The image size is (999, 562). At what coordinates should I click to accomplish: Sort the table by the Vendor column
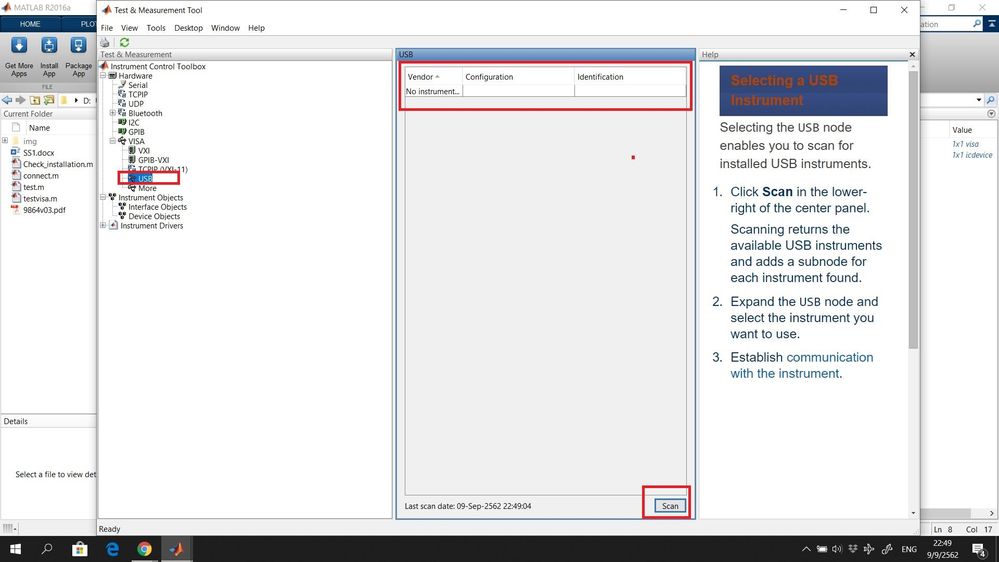click(433, 76)
